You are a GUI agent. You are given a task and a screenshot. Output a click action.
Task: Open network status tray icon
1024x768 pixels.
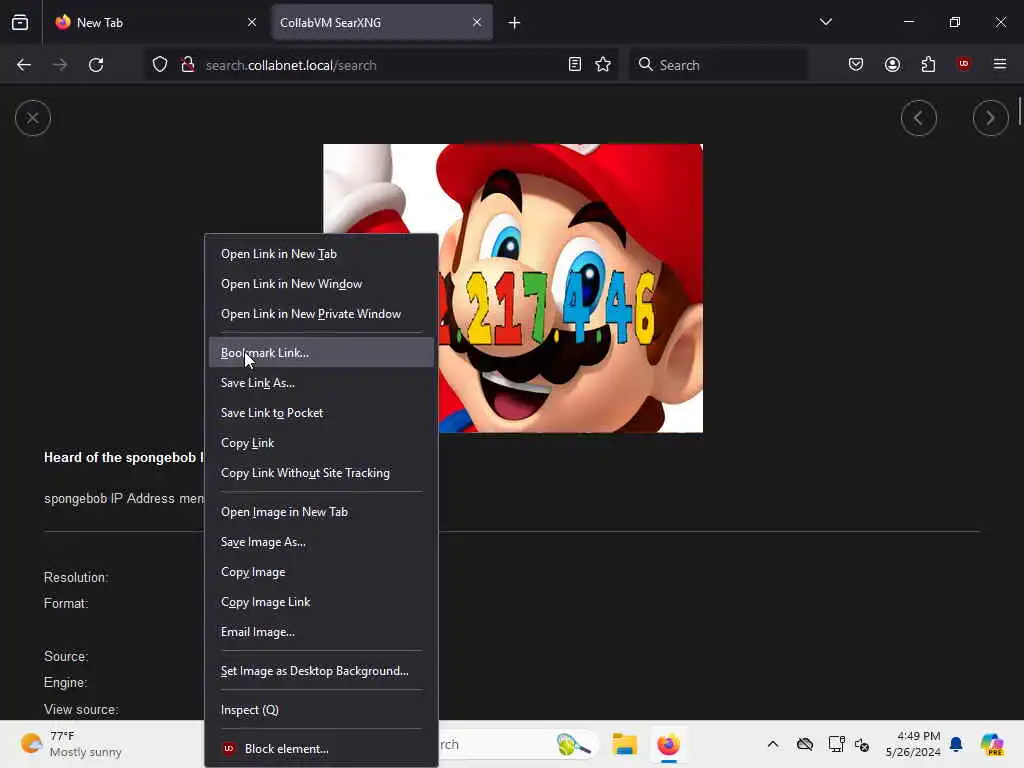[836, 744]
